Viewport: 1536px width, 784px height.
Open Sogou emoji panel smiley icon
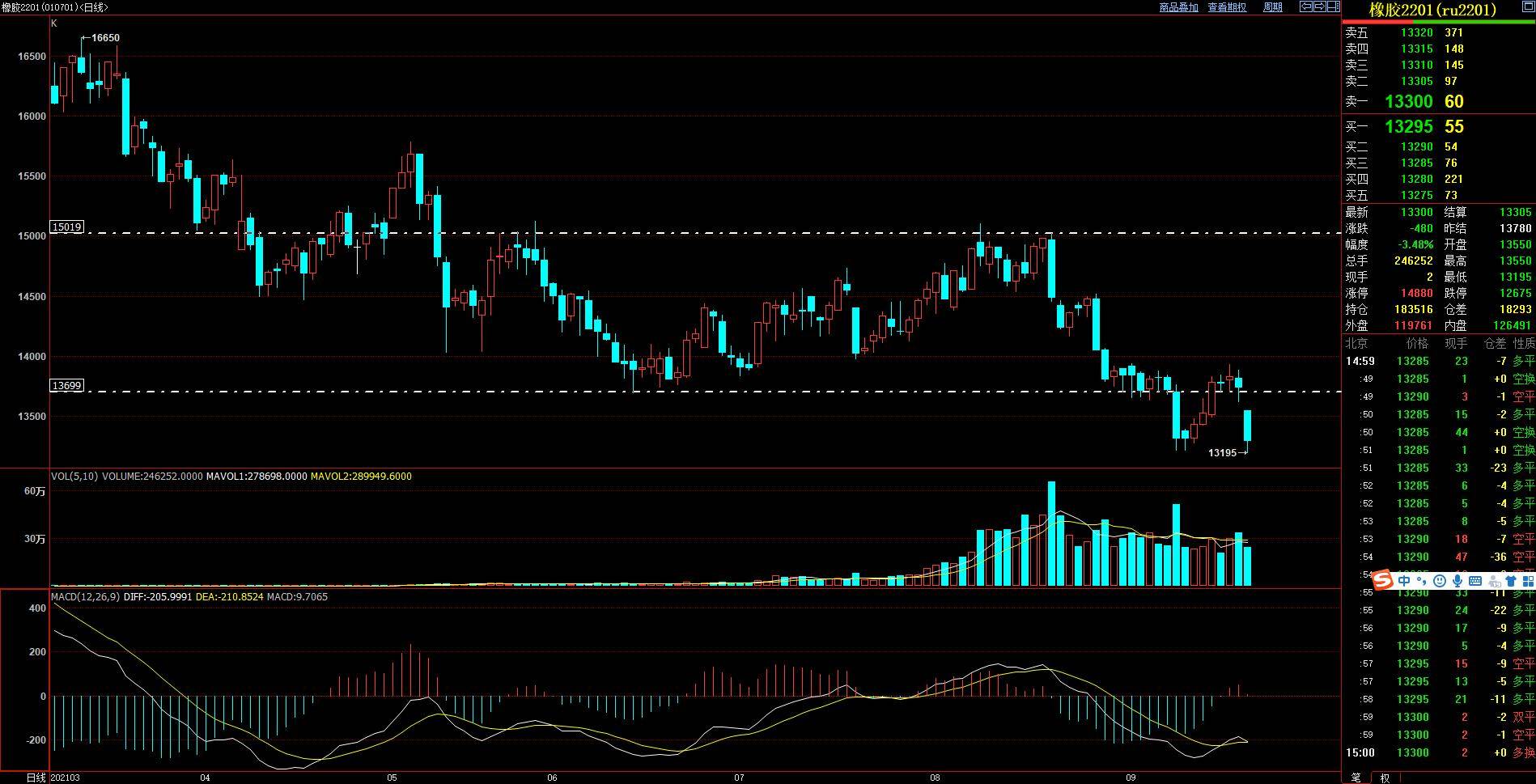(1440, 581)
